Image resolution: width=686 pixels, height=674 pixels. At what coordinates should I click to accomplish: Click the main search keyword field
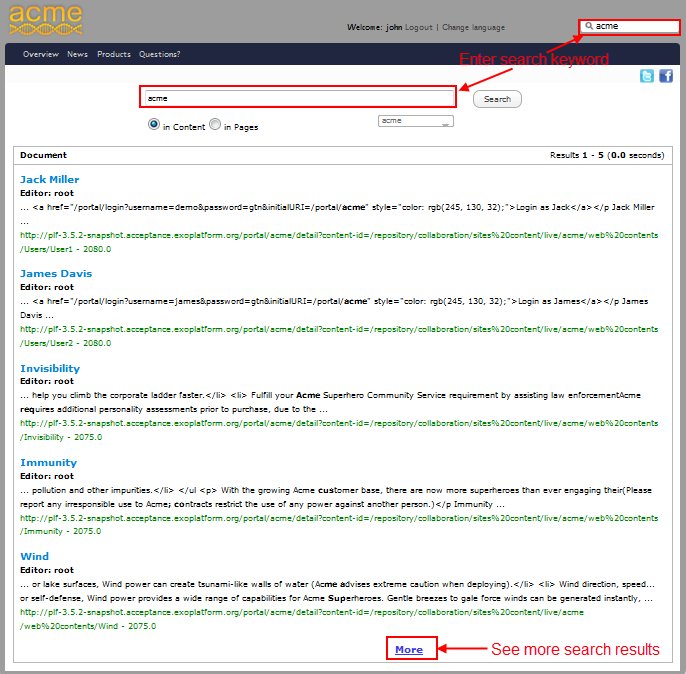297,98
